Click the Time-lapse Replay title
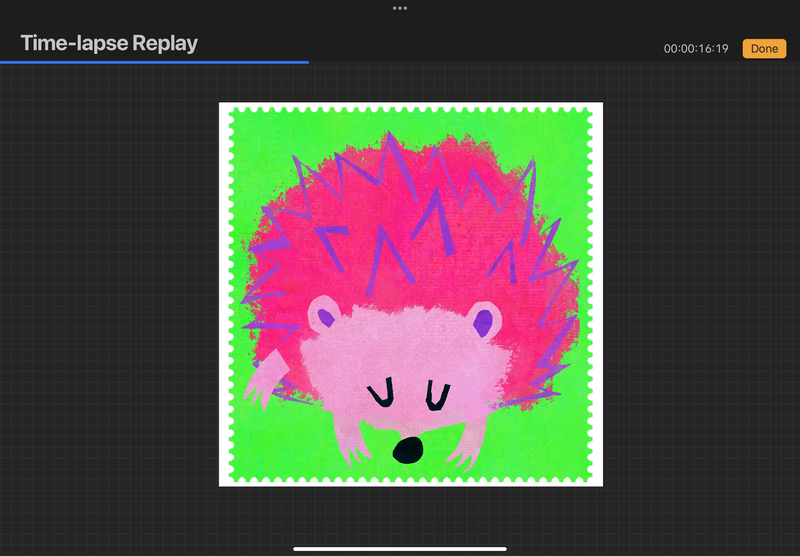This screenshot has height=556, width=800. click(x=109, y=43)
